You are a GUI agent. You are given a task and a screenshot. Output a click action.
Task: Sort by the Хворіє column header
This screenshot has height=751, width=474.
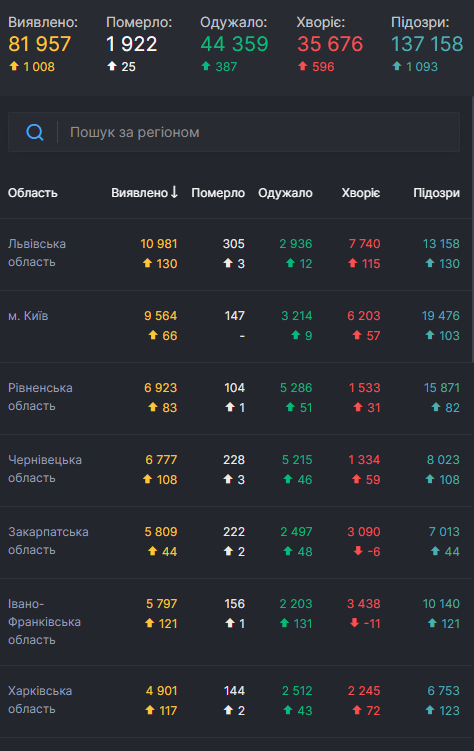tap(361, 193)
